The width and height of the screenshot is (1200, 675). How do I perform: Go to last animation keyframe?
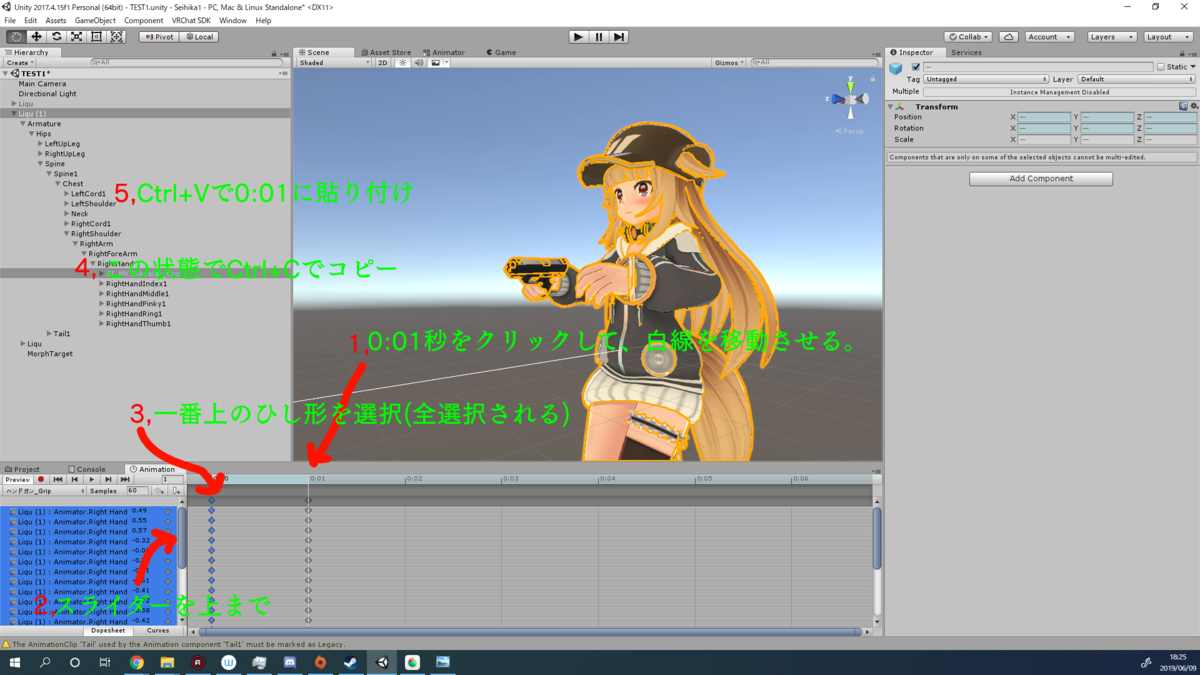coord(126,480)
